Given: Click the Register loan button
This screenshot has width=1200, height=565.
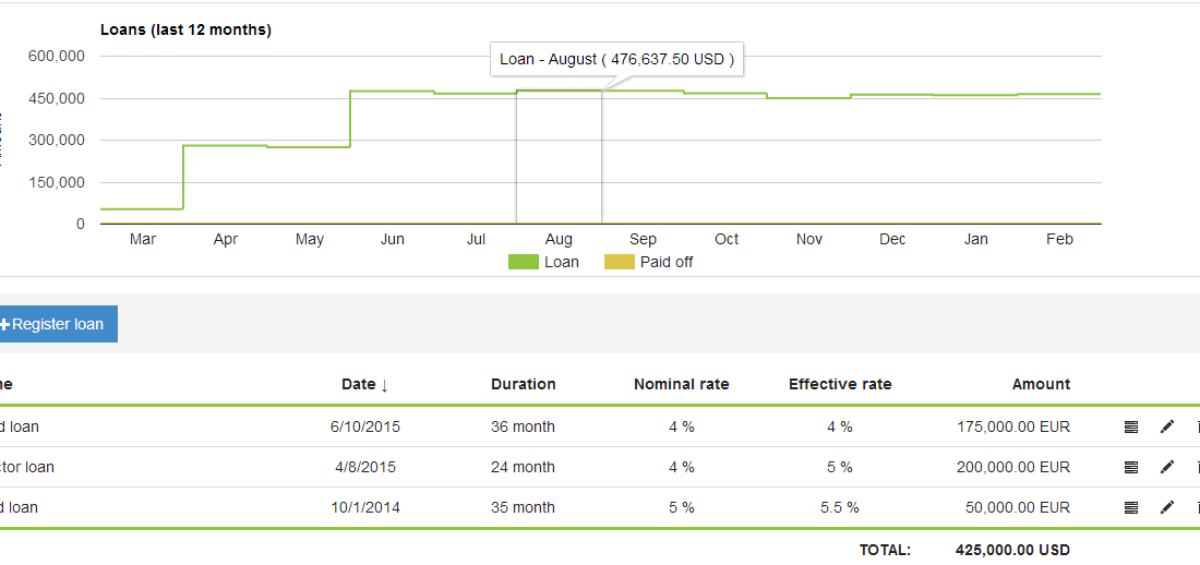Looking at the screenshot, I should 58,324.
